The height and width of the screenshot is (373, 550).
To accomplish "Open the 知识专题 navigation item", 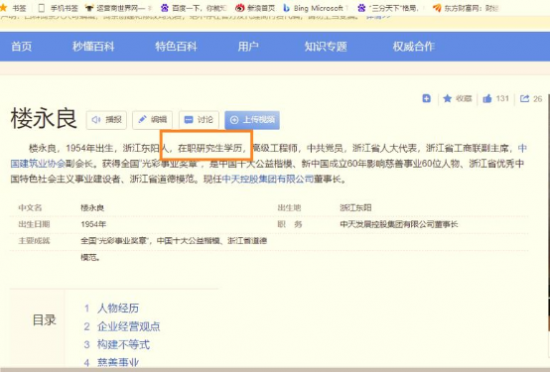I will (x=326, y=46).
